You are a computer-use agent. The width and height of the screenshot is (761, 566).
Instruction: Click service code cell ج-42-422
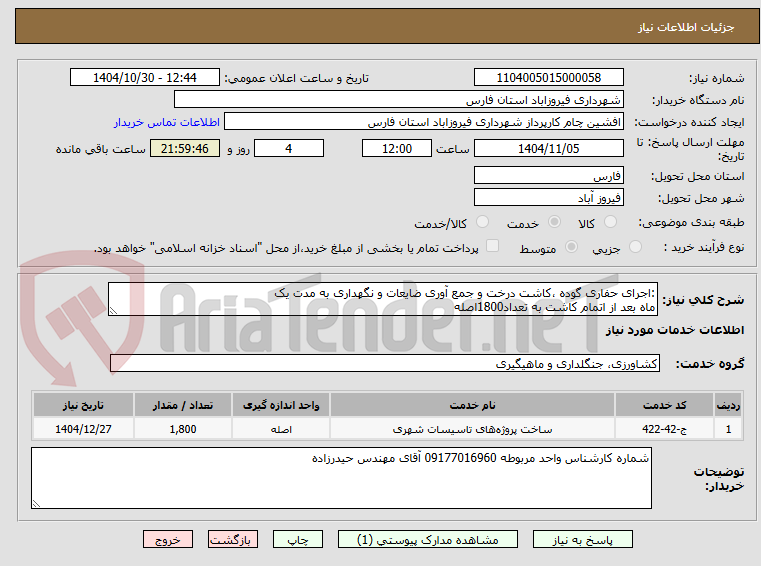click(664, 429)
